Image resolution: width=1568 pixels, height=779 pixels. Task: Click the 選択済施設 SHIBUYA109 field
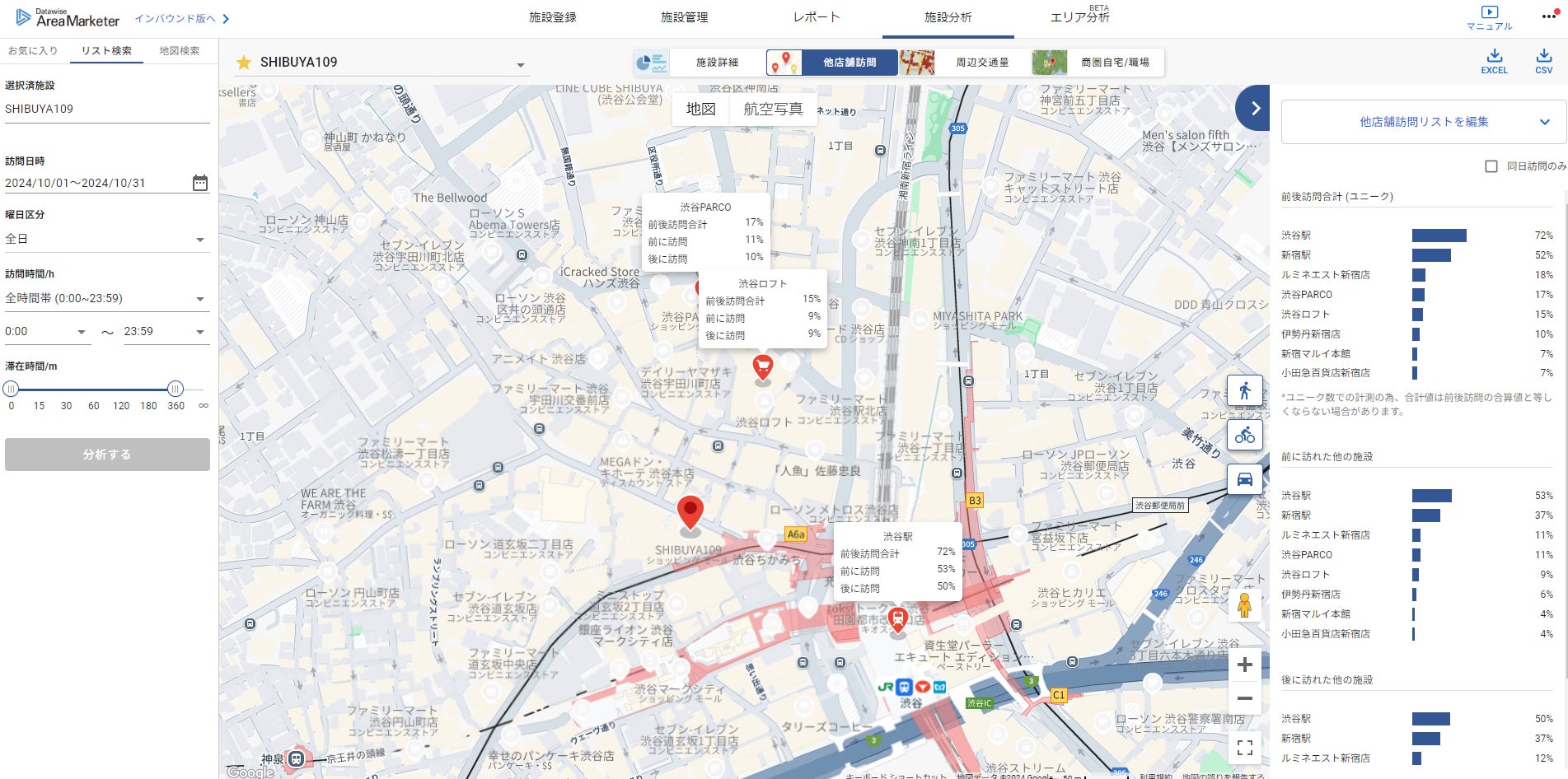pos(107,109)
